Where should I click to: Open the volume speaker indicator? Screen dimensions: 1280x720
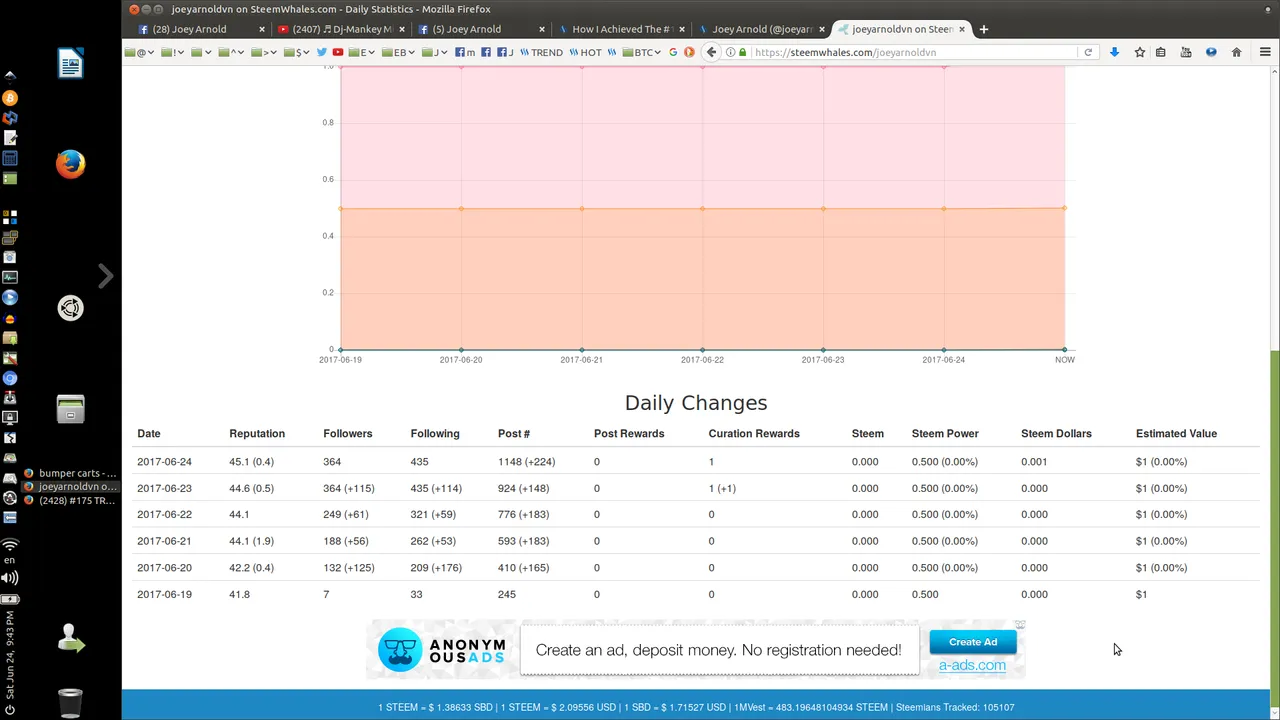10,578
